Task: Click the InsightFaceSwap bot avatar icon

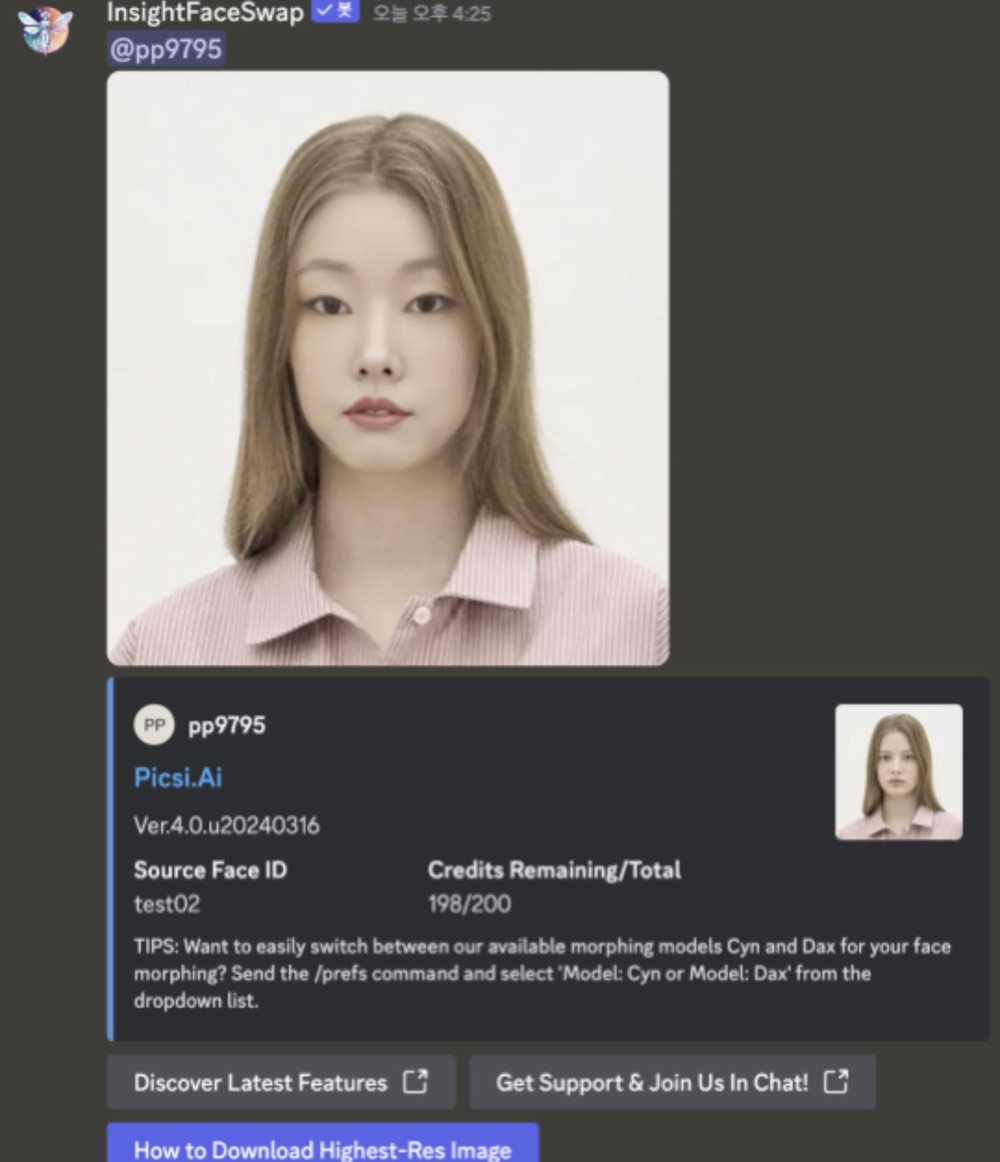Action: click(44, 30)
